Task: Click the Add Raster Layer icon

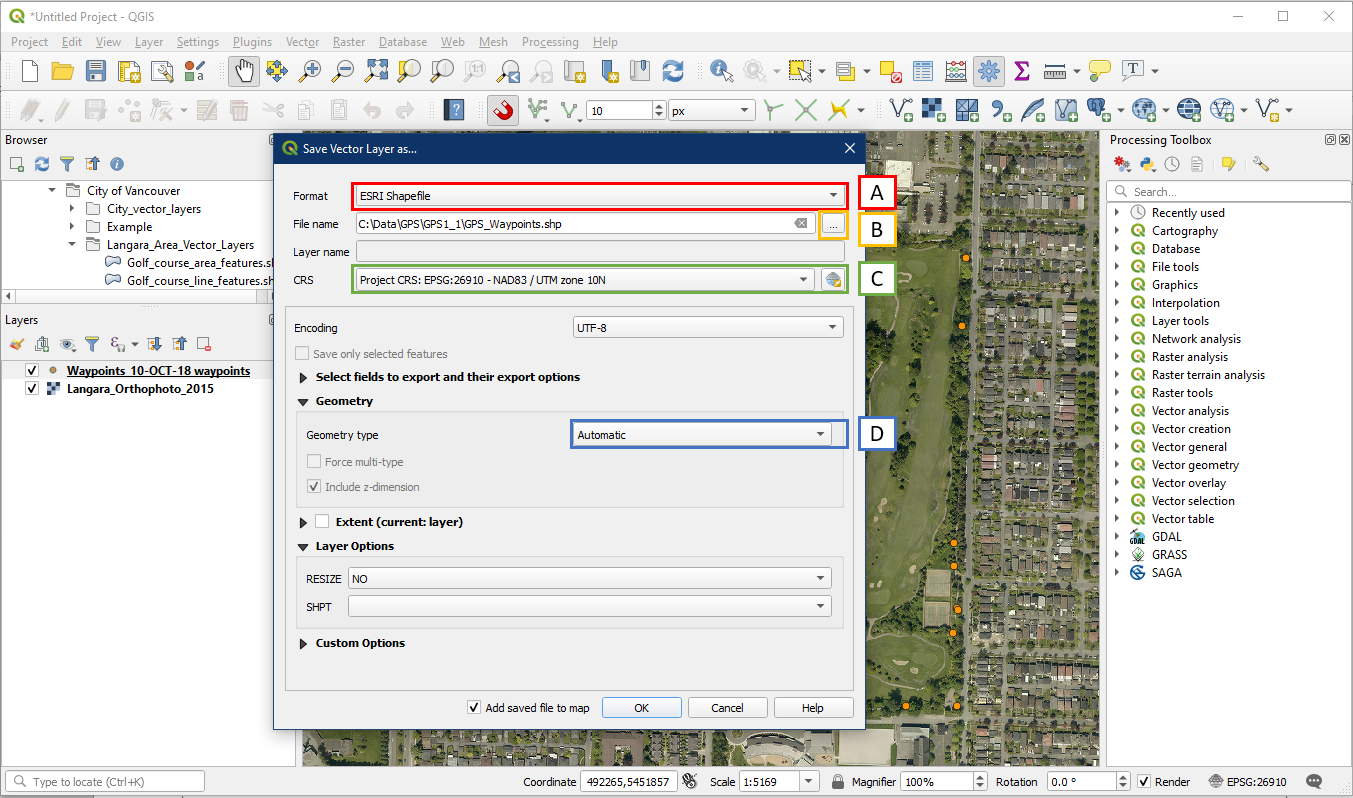Action: (x=932, y=110)
